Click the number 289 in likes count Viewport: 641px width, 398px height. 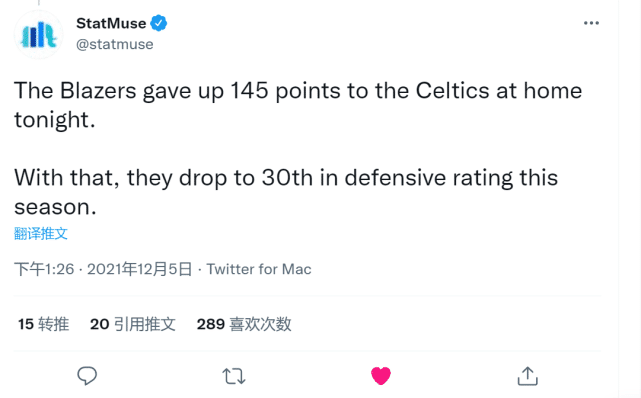click(211, 324)
